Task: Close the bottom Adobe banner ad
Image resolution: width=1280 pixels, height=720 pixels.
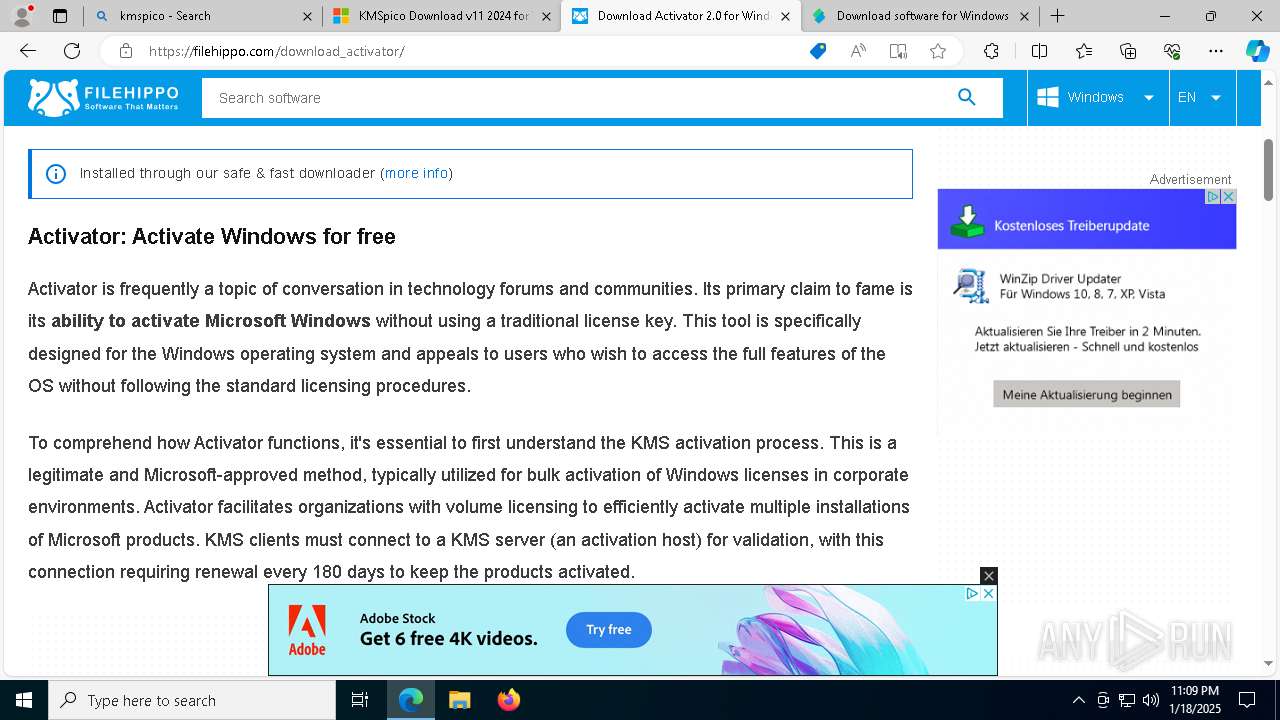Action: click(988, 593)
